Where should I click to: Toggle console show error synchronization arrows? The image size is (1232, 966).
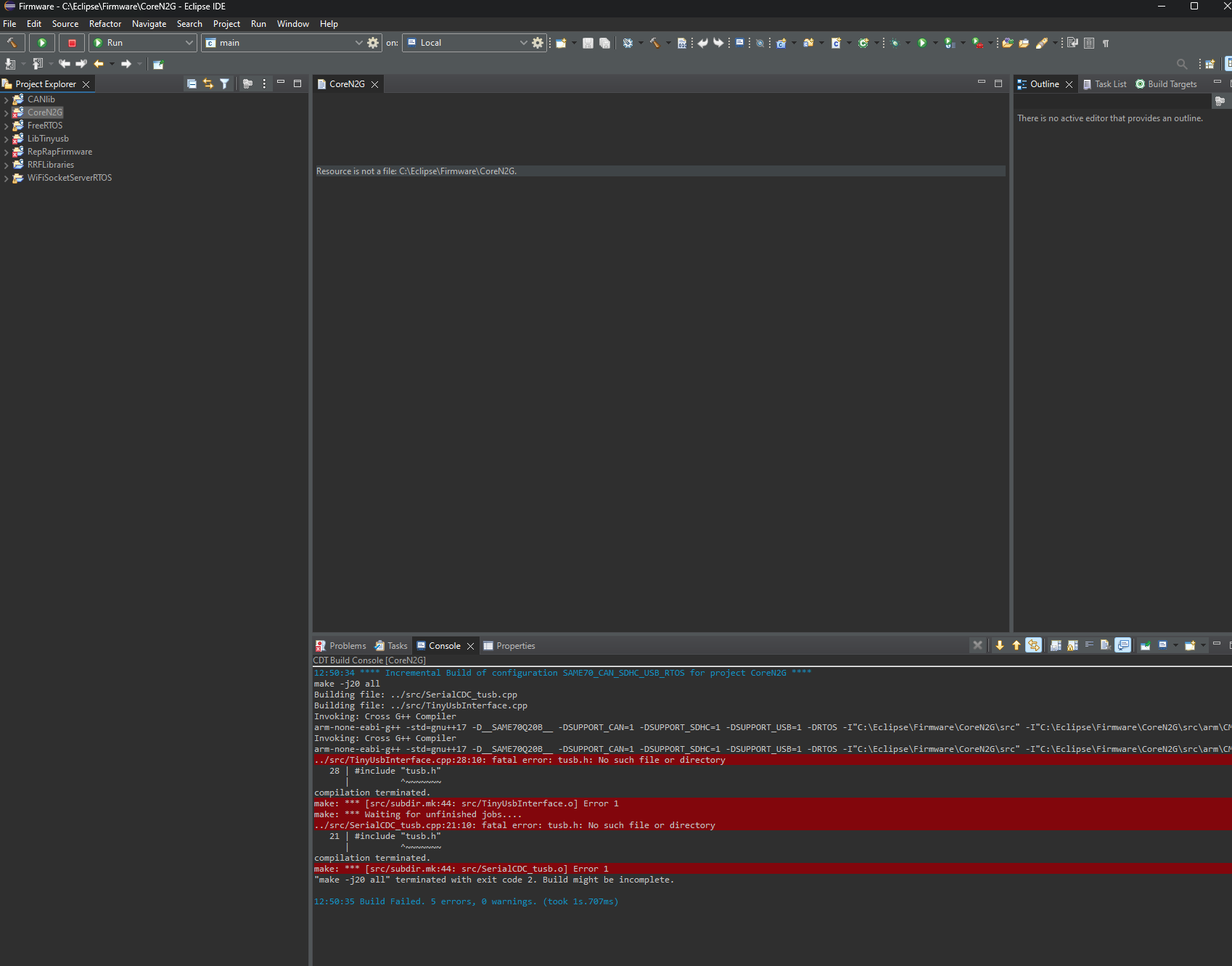tap(1034, 645)
